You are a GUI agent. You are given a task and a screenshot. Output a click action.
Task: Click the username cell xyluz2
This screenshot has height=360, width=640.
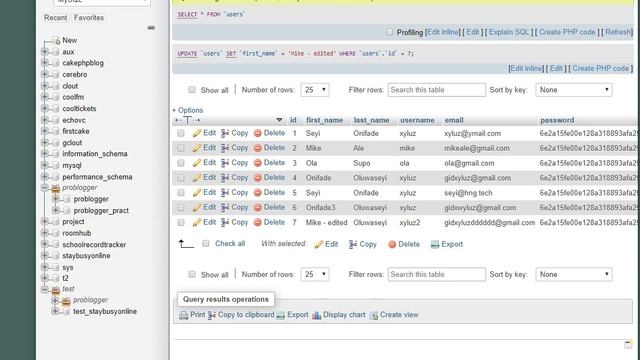click(x=410, y=223)
